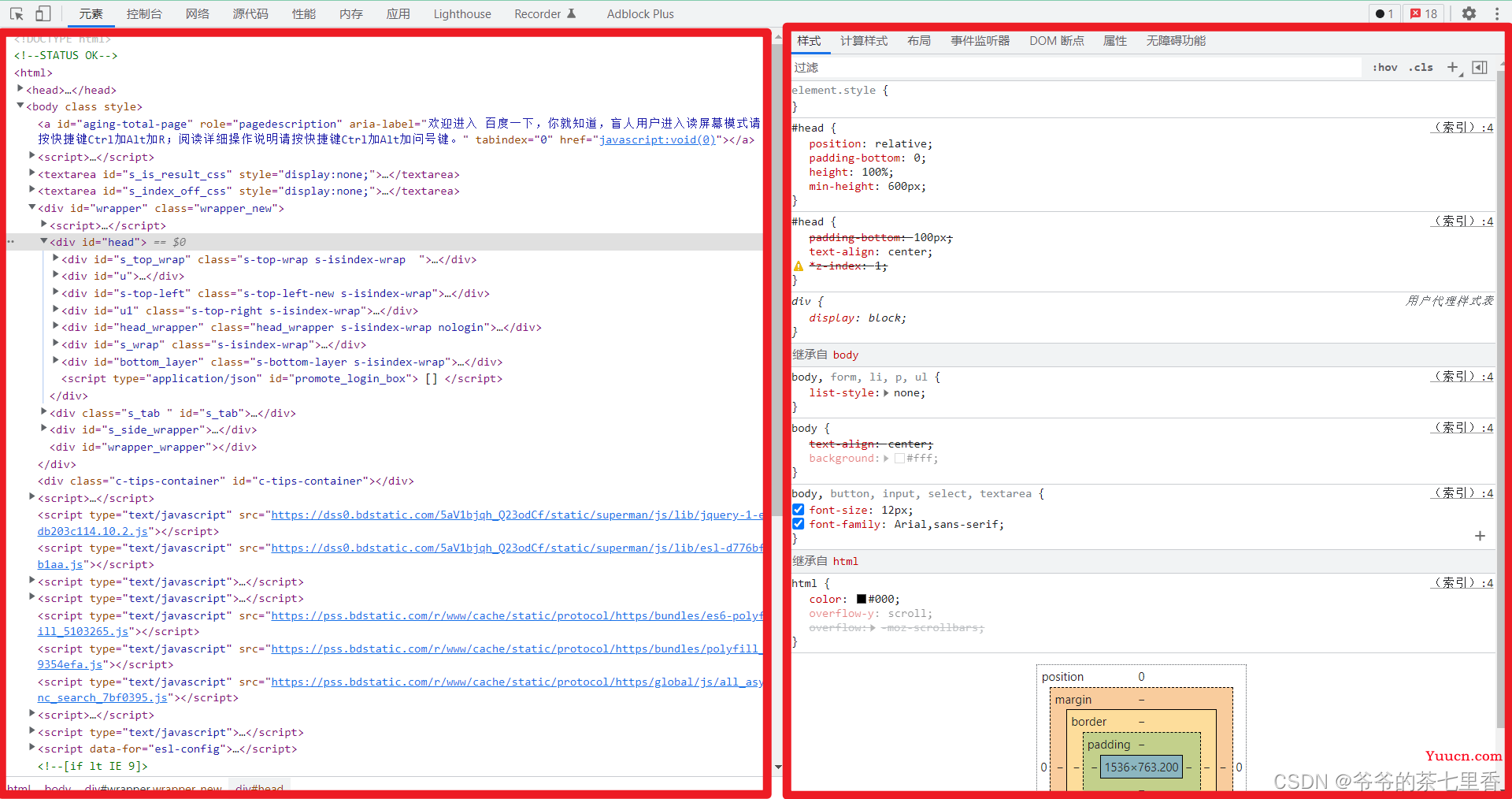This screenshot has width=1512, height=799.
Task: Open the Adblock Plus tab
Action: (x=640, y=13)
